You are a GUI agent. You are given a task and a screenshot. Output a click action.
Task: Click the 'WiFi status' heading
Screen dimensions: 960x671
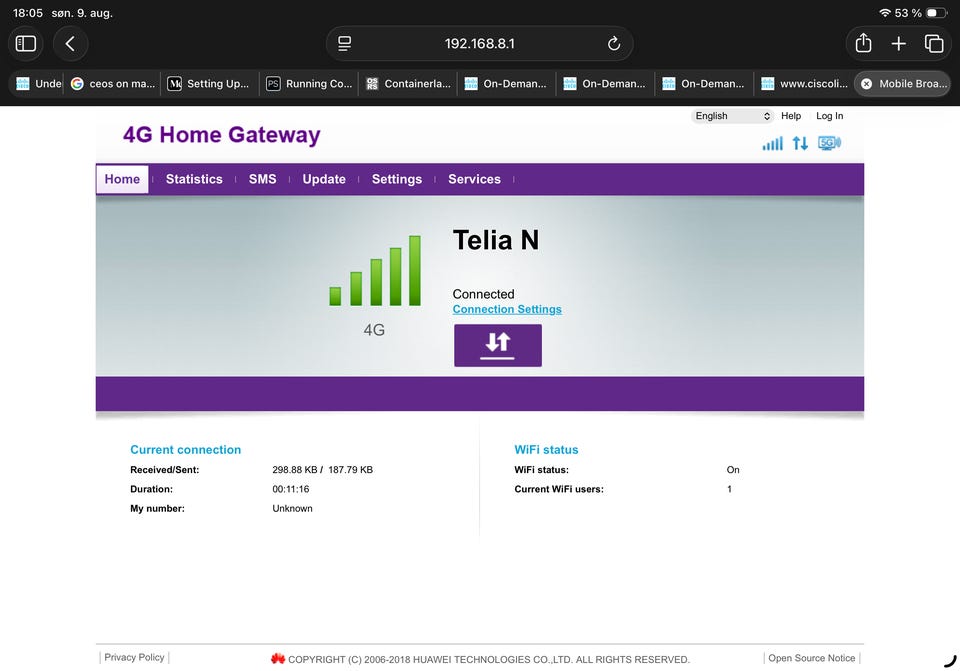[546, 449]
